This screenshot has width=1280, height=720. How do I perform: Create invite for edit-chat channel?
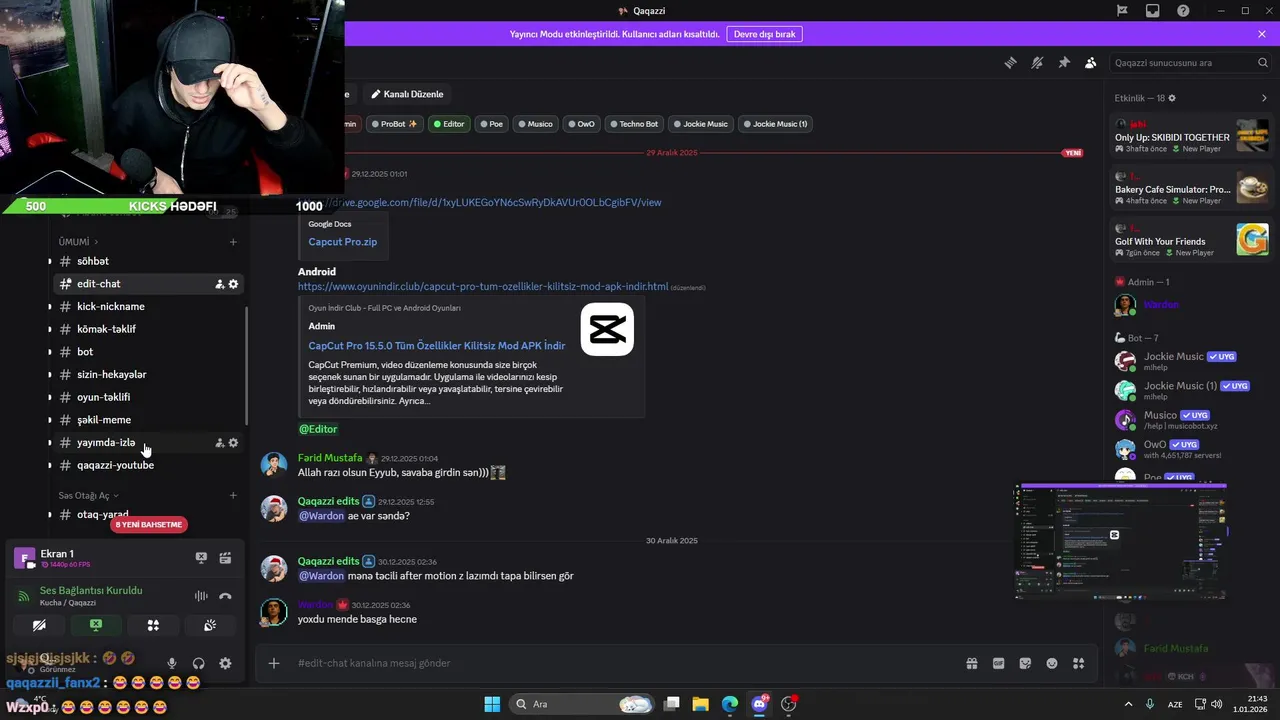[219, 284]
